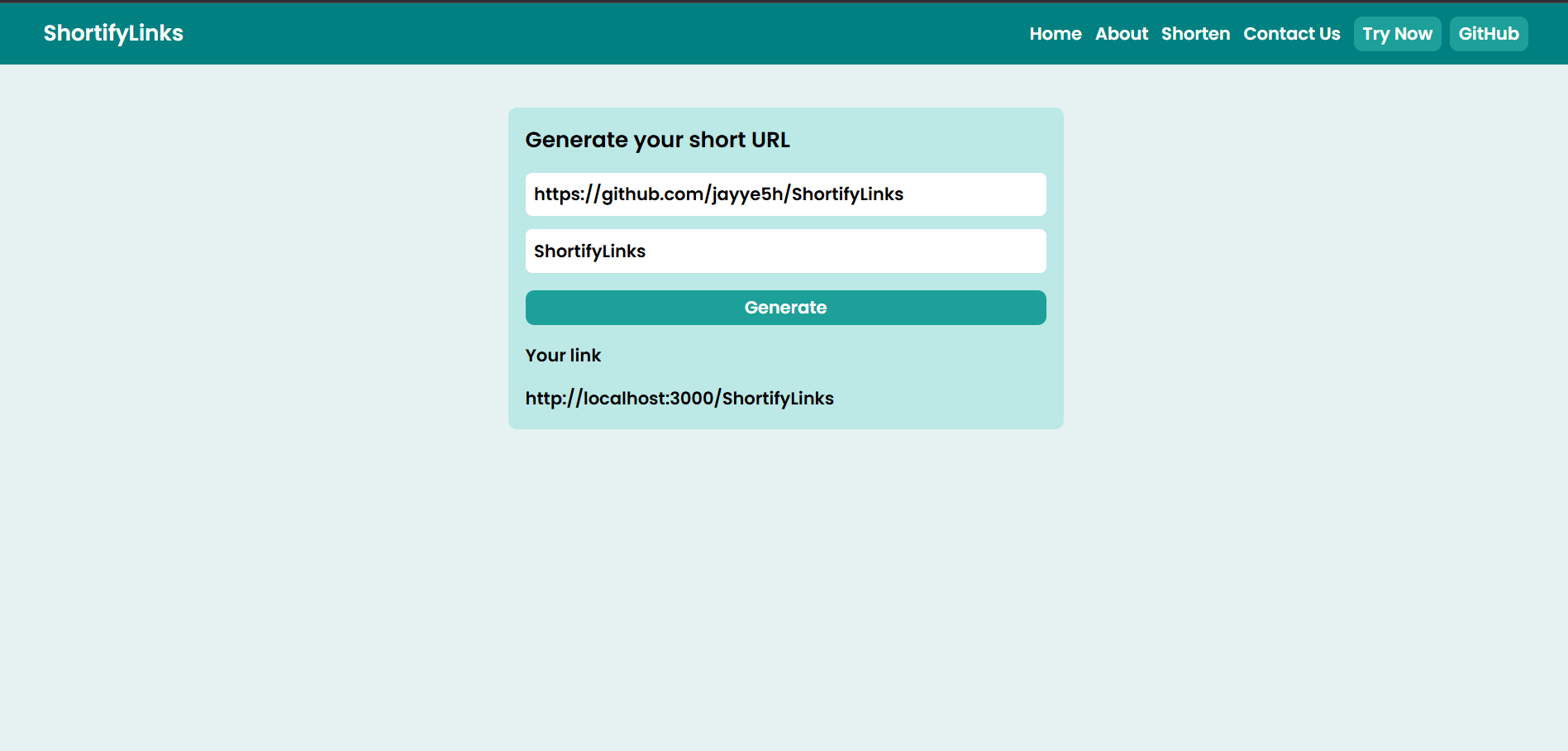Go to the Shorten section
The height and width of the screenshot is (751, 1568).
tap(1195, 33)
